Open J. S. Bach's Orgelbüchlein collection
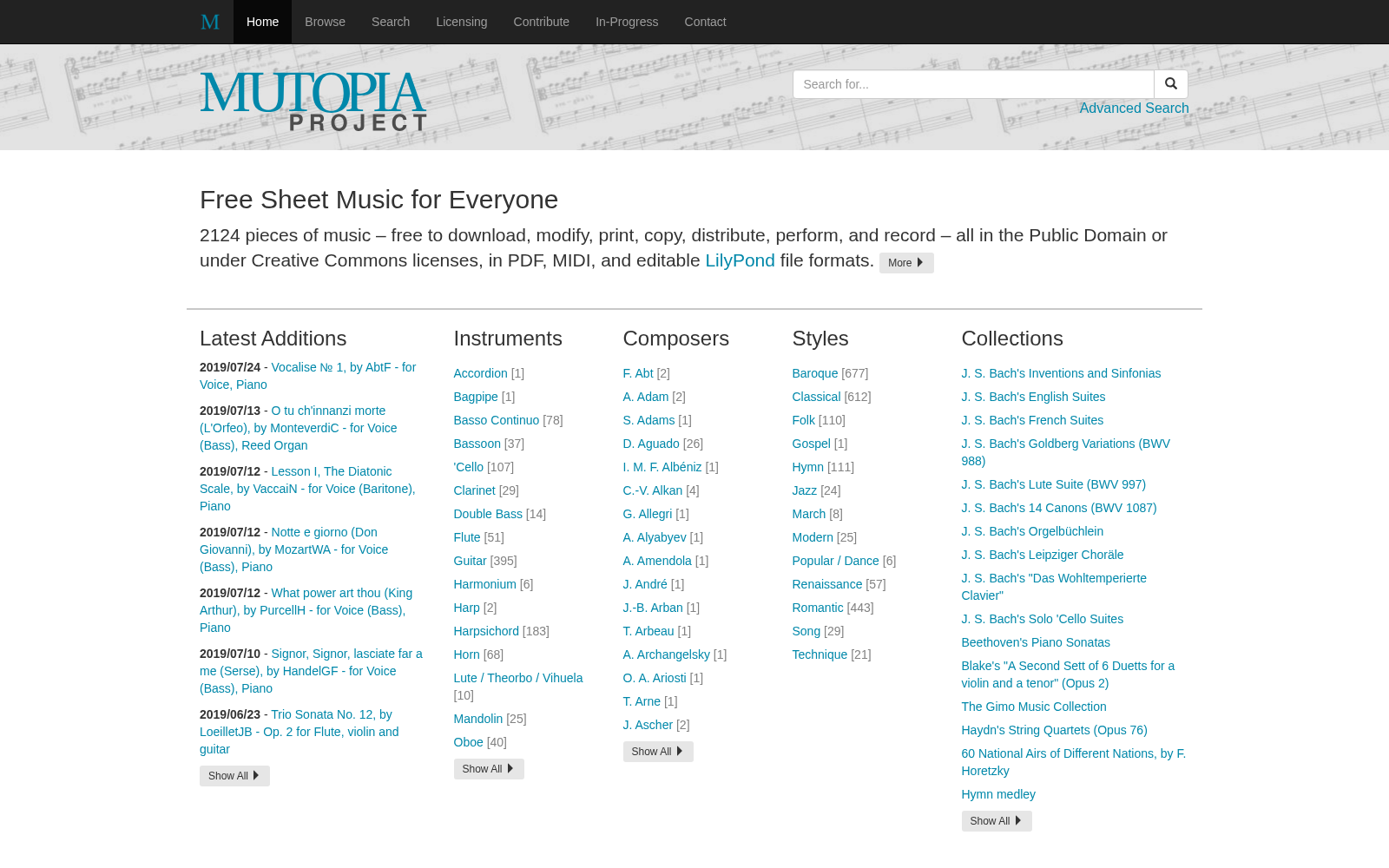 point(1032,531)
